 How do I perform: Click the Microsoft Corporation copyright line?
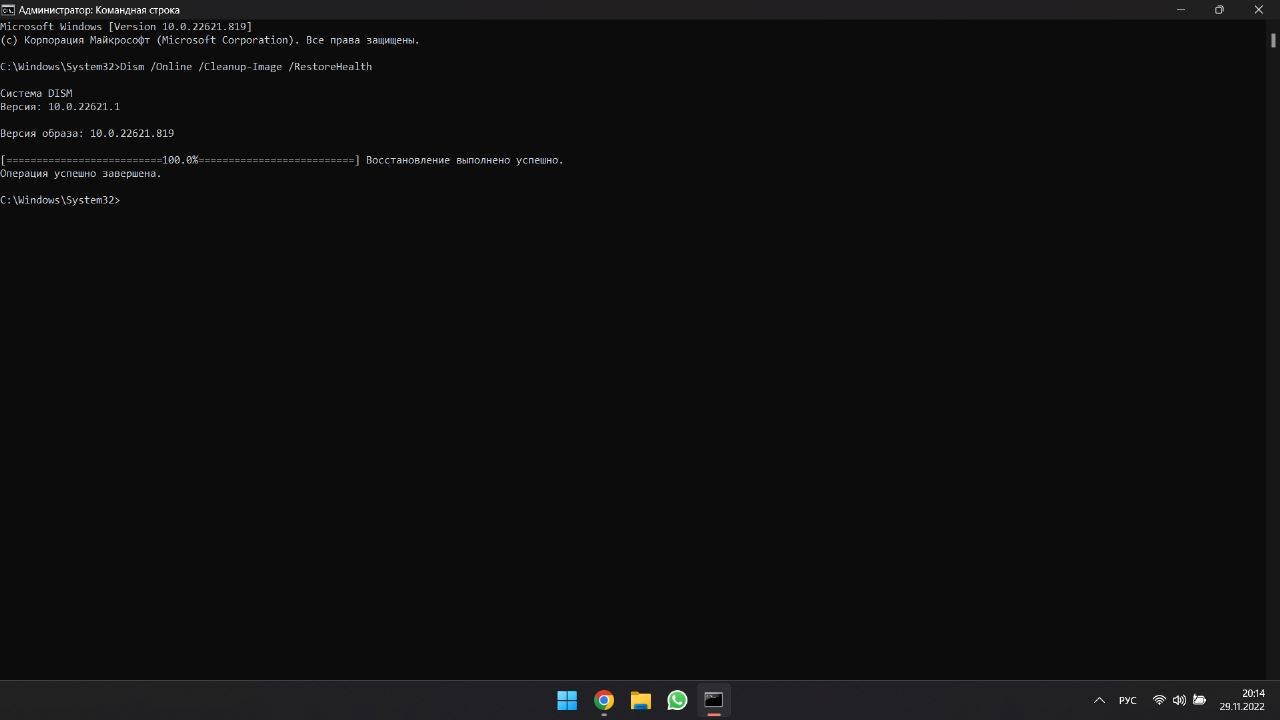coord(210,40)
